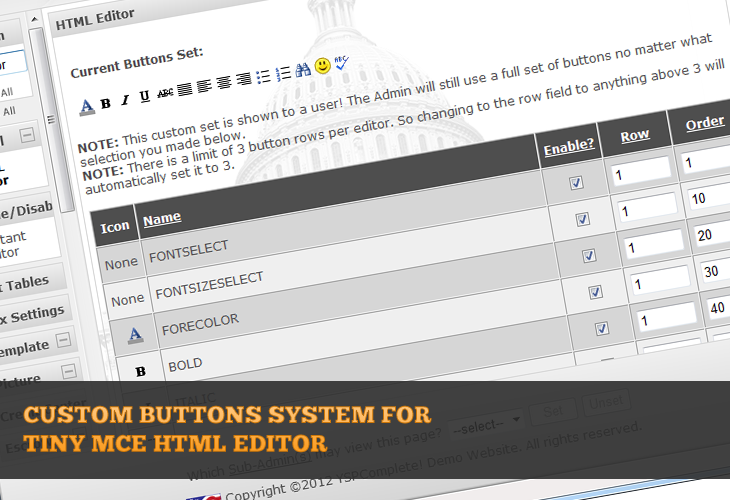Image resolution: width=730 pixels, height=500 pixels.
Task: Click the Current Buttons Set heading
Action: click(137, 62)
